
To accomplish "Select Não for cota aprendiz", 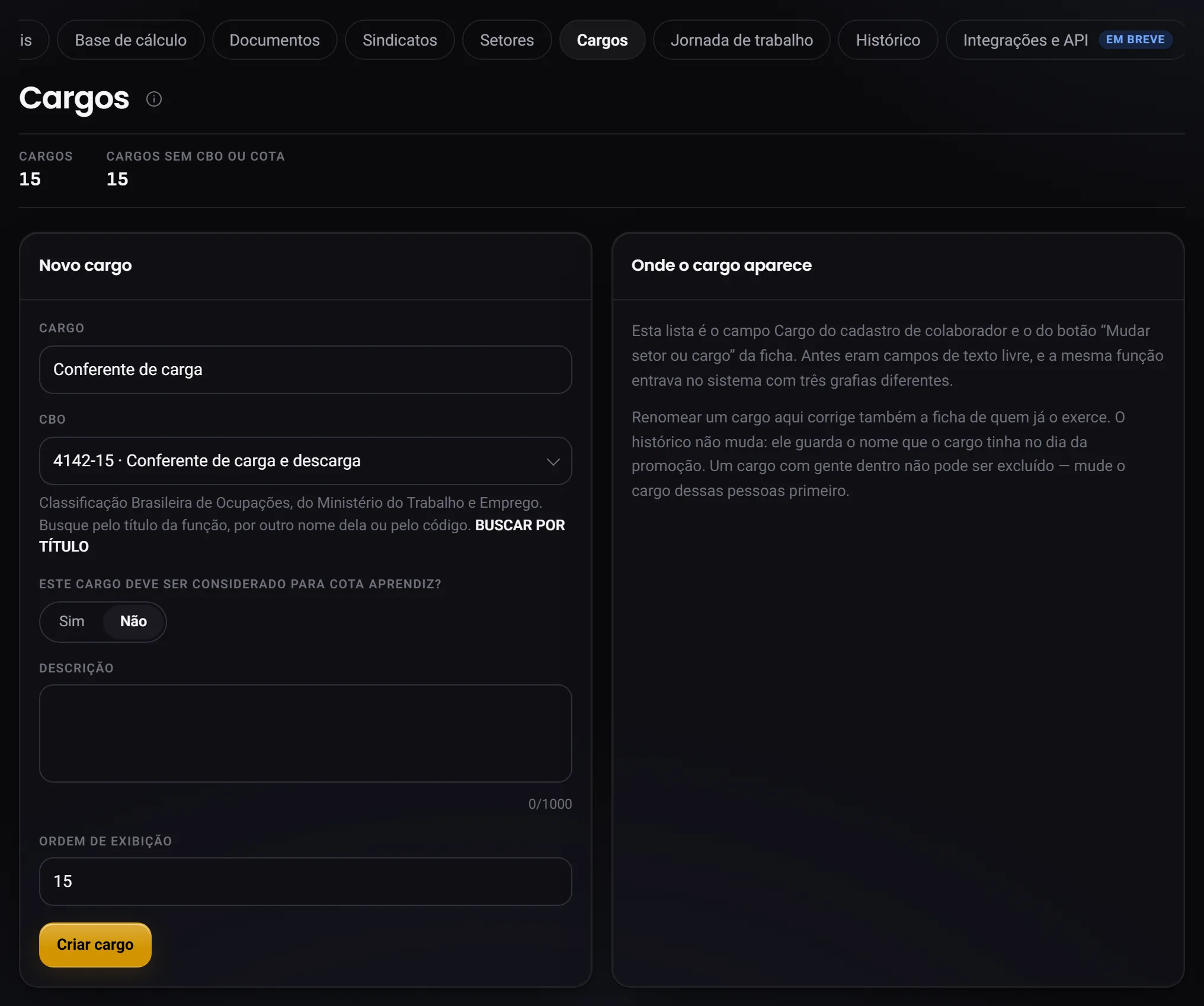I will [x=133, y=621].
